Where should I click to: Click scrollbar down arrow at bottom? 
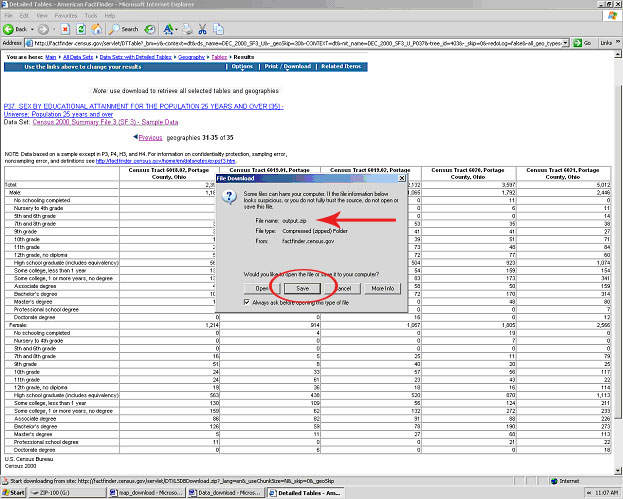[x=618, y=471]
